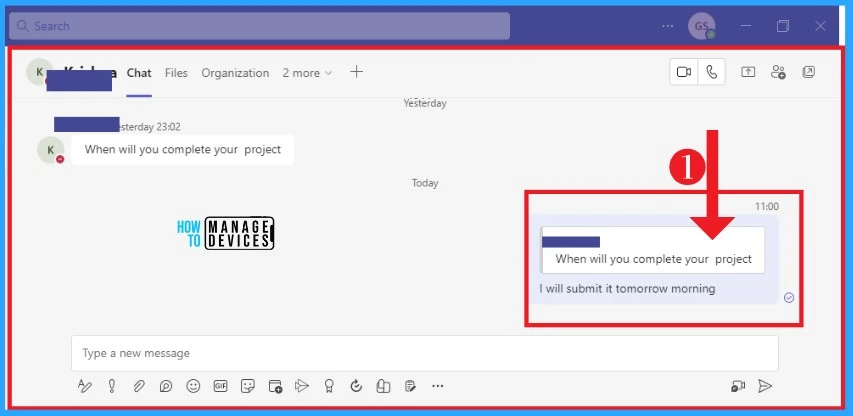Add a new tab with plus icon
Image resolution: width=853 pixels, height=416 pixels.
point(356,72)
